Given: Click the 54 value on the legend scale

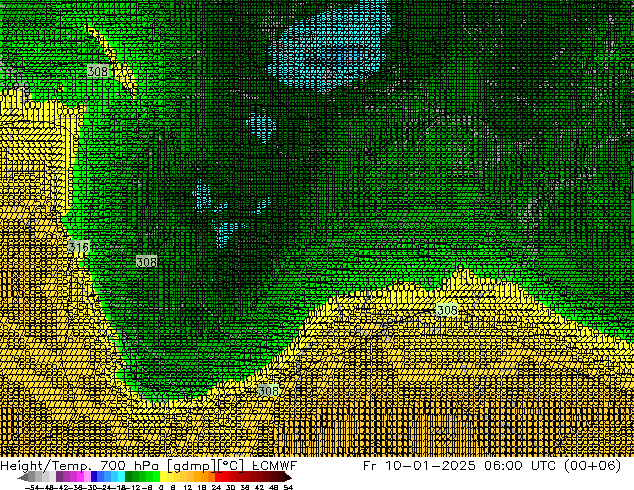Looking at the screenshot, I should (x=288, y=488).
